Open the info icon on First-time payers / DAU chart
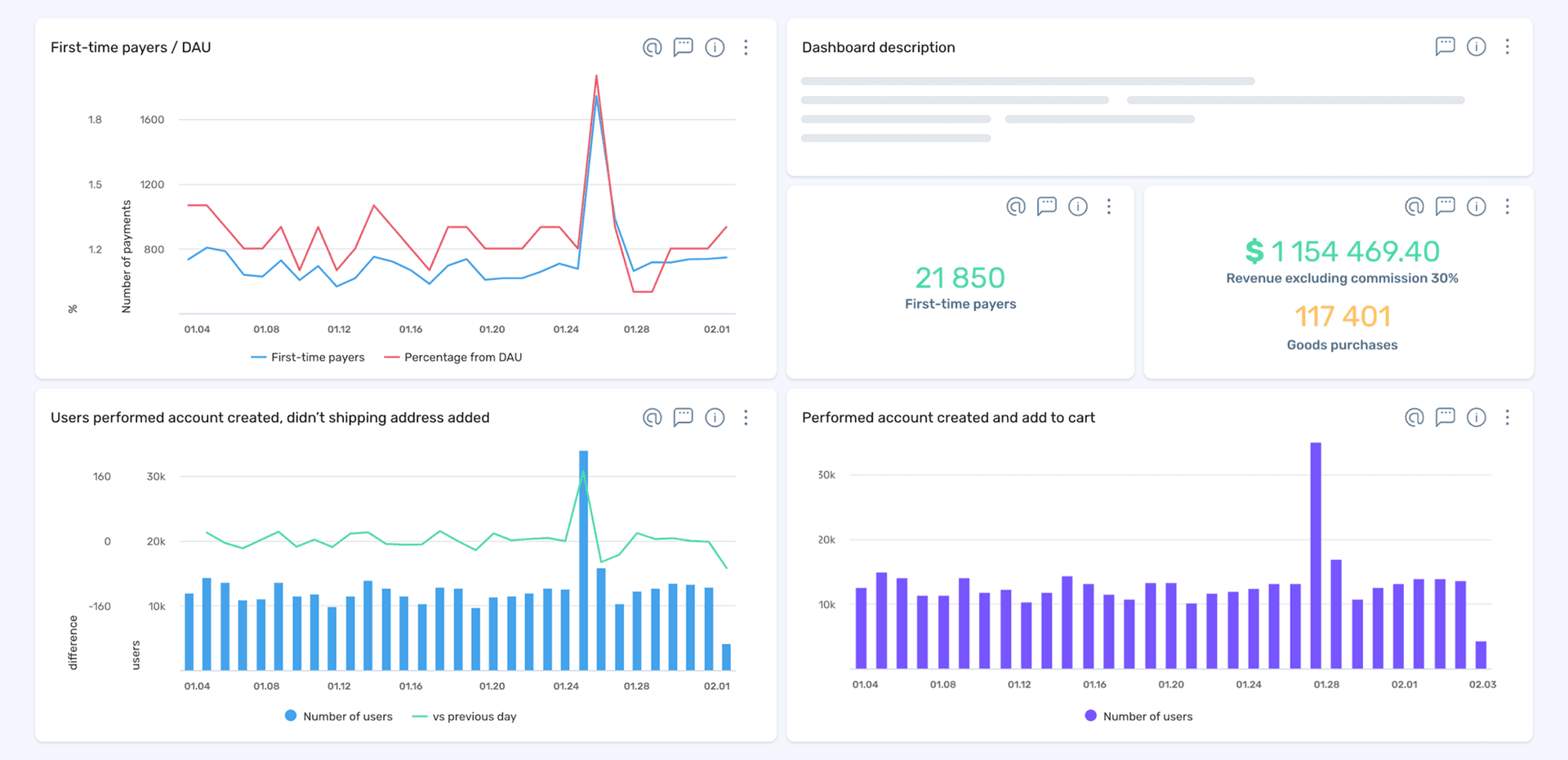 (715, 47)
